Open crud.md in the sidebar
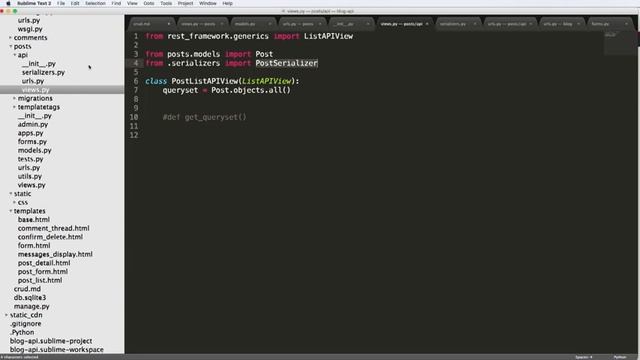640x360 pixels. click(x=27, y=289)
